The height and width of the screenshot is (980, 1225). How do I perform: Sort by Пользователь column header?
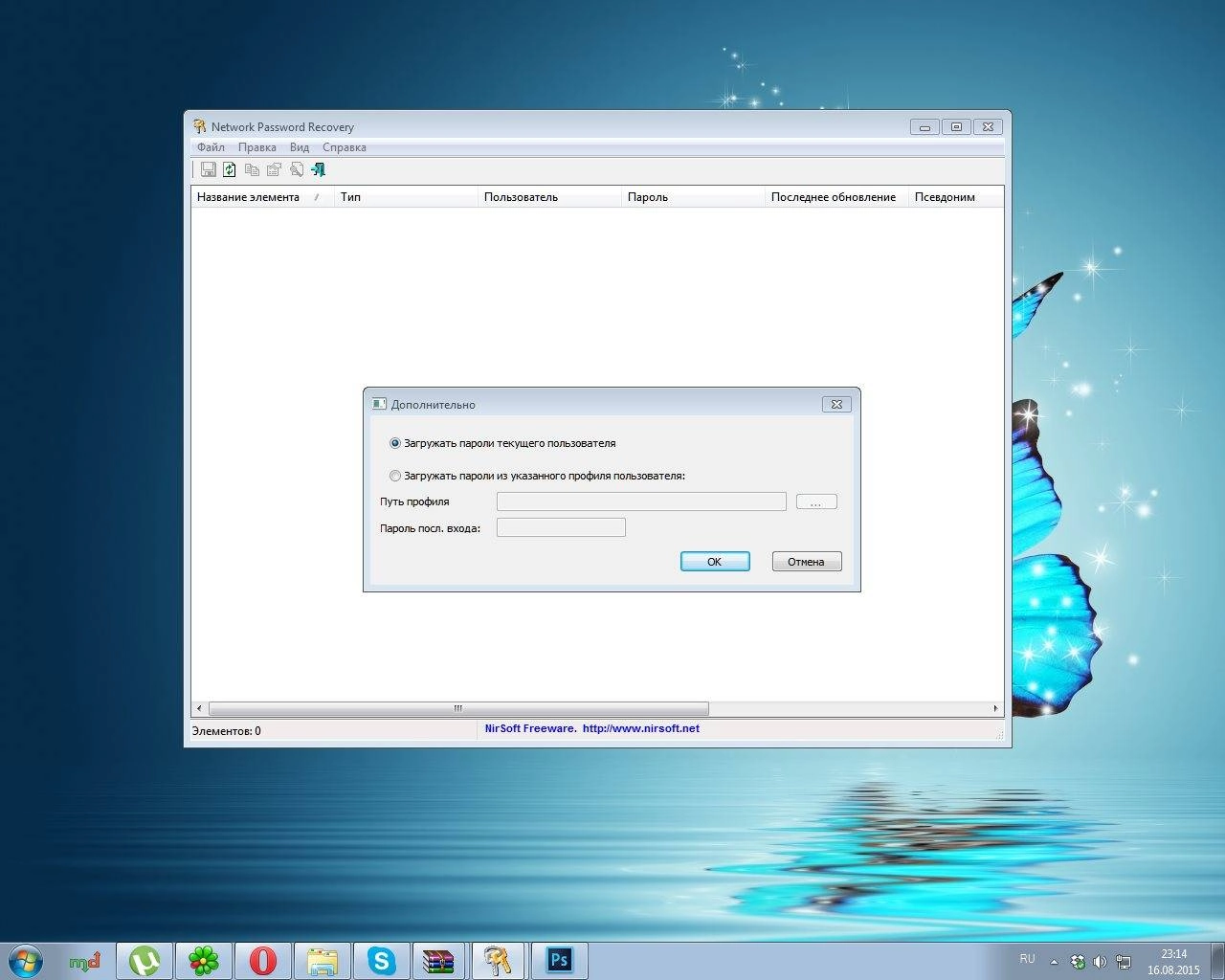tap(549, 197)
